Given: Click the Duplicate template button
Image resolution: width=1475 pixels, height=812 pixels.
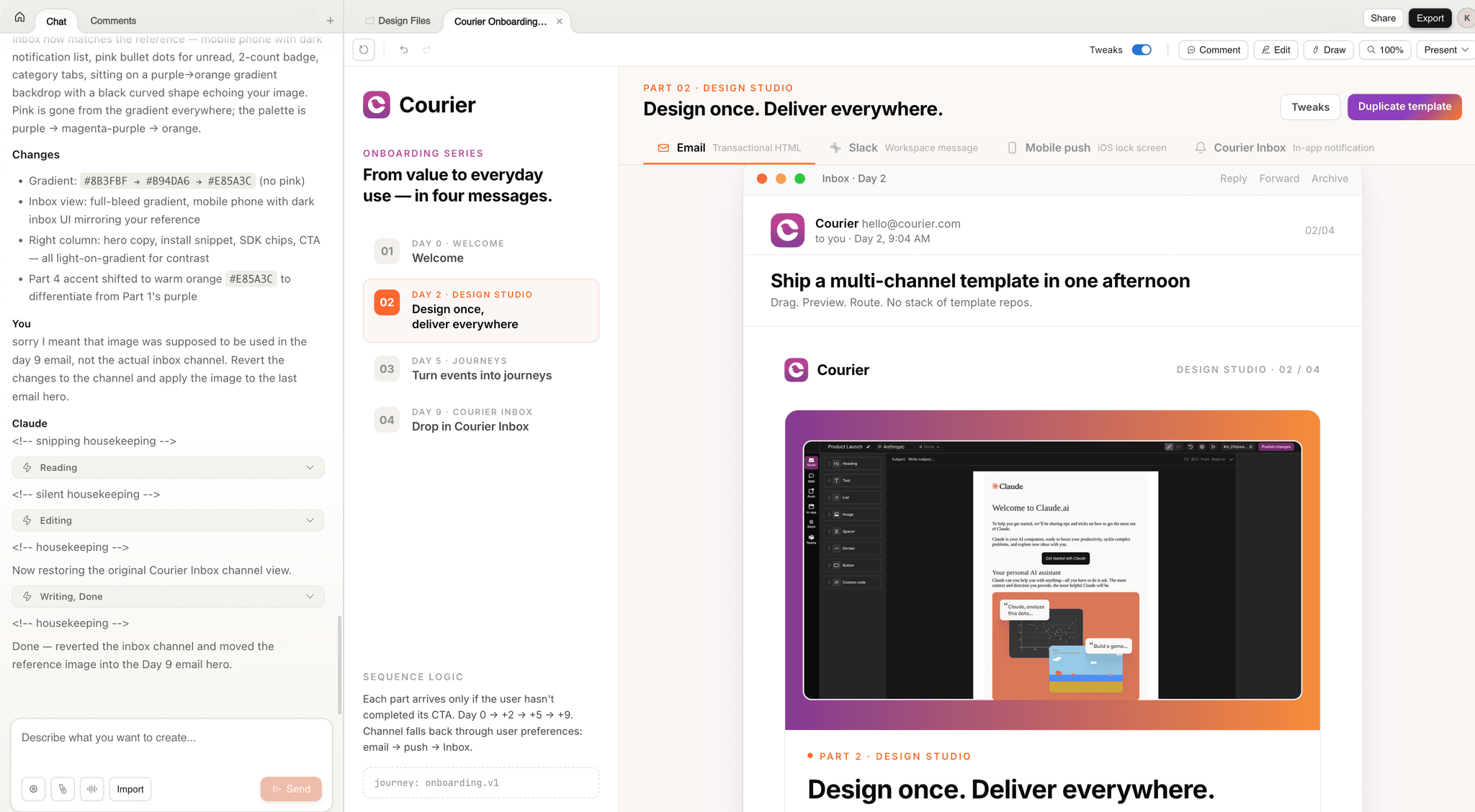Looking at the screenshot, I should (1404, 107).
